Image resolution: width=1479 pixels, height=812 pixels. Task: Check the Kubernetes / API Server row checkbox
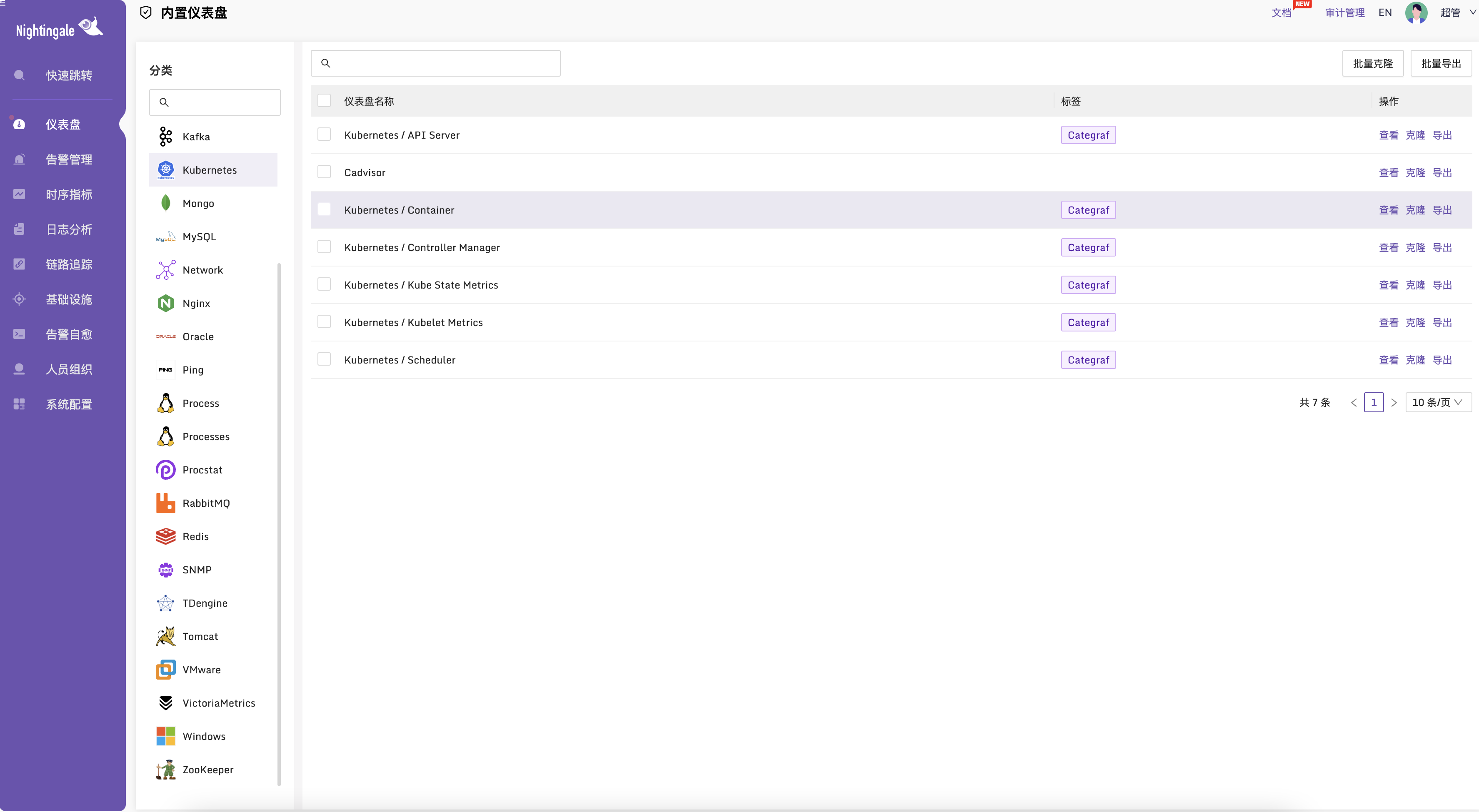(324, 134)
